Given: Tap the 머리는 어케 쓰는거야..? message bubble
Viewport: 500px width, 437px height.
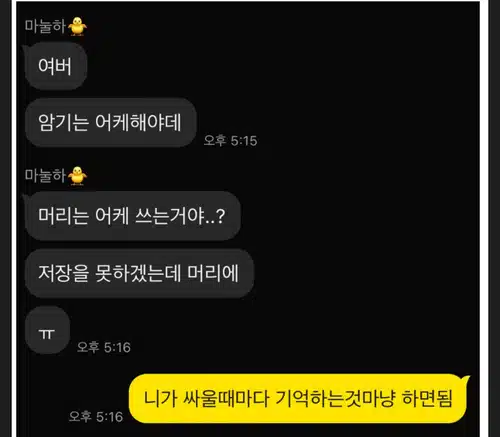Looking at the screenshot, I should point(132,216).
